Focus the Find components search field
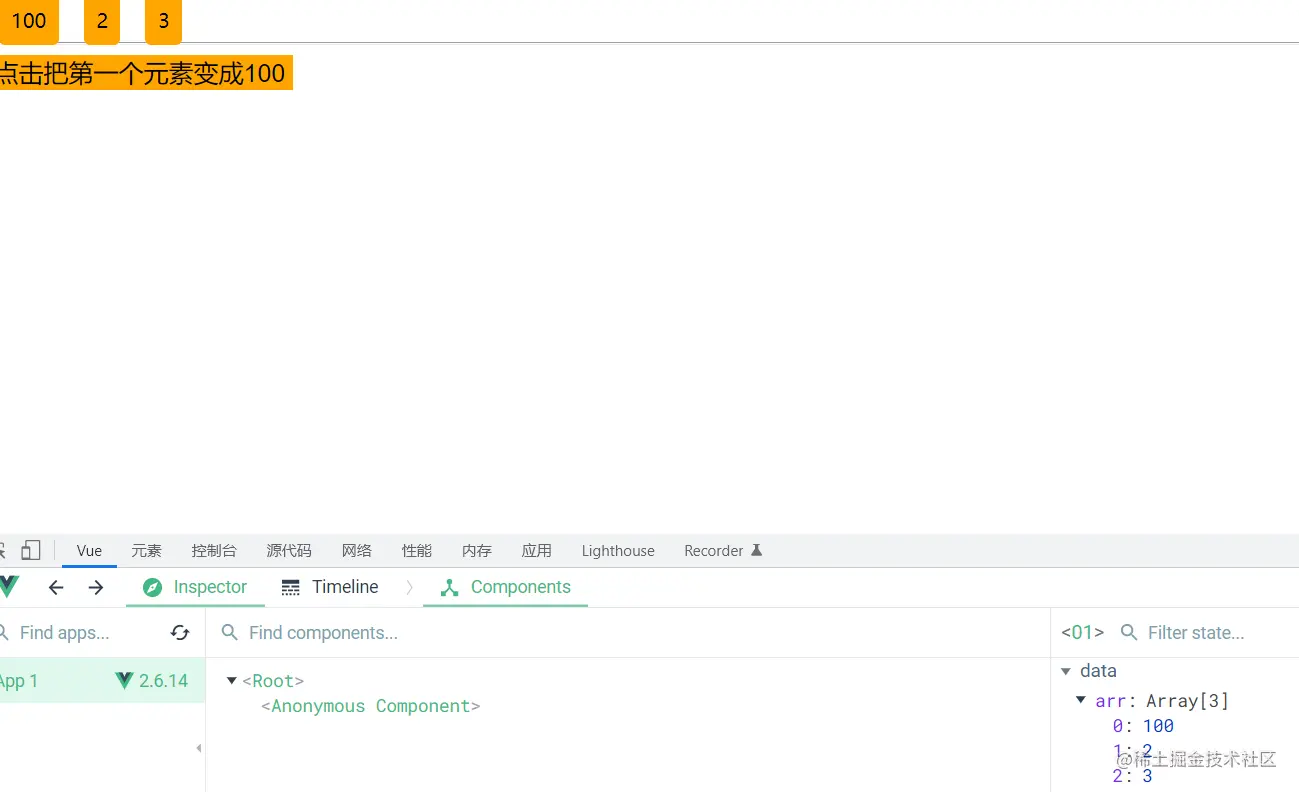This screenshot has width=1299, height=792. [x=628, y=633]
